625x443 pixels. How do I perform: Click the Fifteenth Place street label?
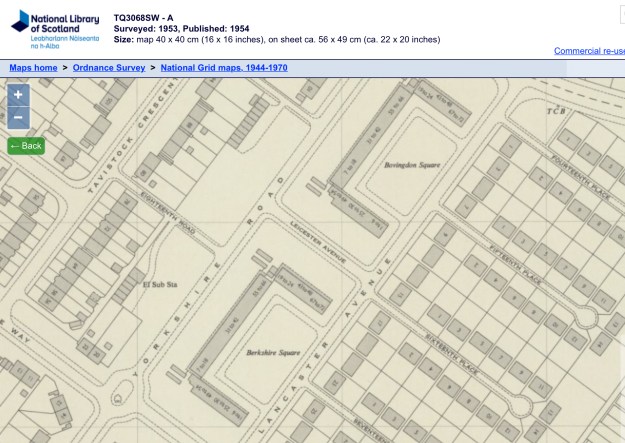pyautogui.click(x=516, y=262)
